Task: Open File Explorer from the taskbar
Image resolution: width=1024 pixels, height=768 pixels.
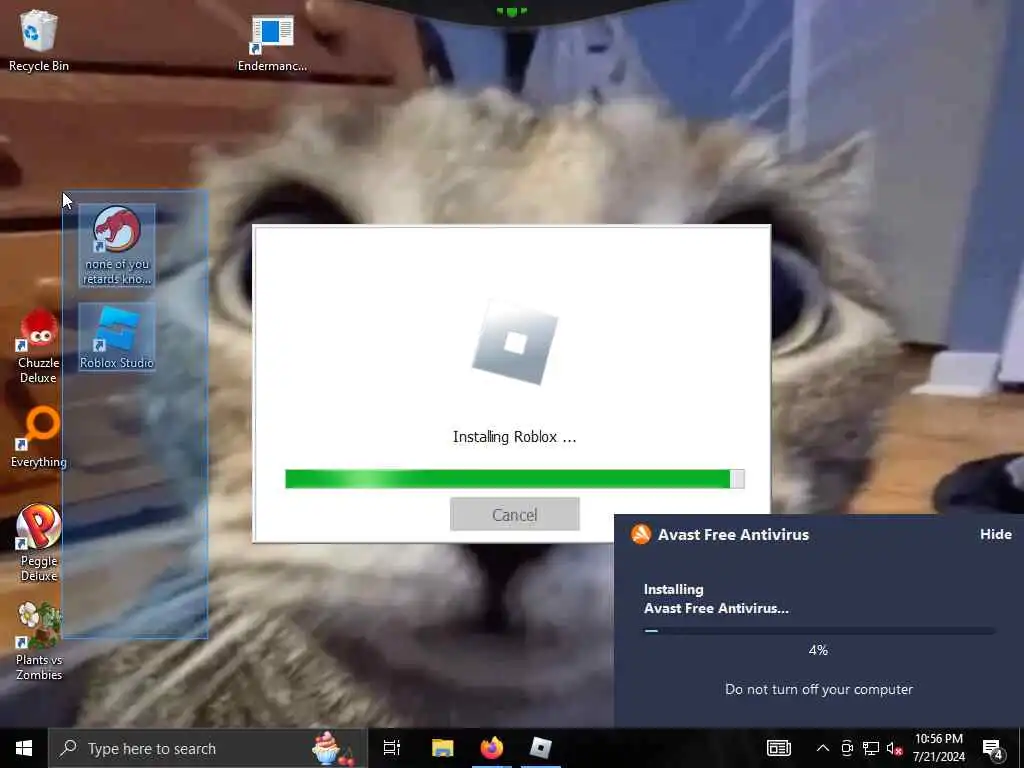Action: 442,748
